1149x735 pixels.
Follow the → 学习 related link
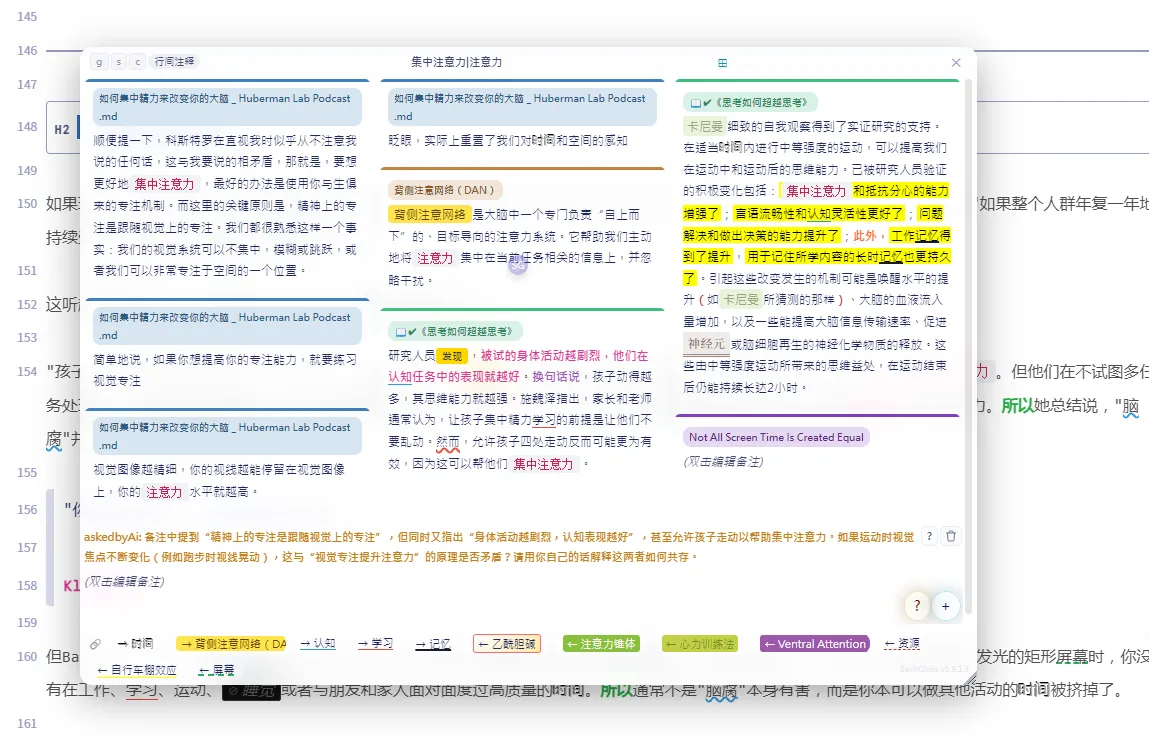(x=375, y=643)
